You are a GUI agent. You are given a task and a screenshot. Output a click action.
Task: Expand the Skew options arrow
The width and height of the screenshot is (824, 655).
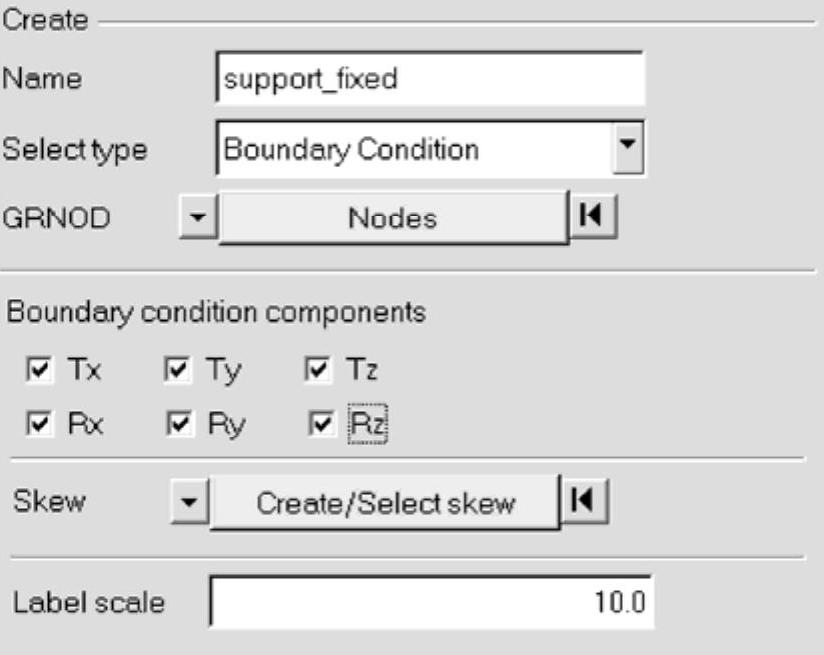[189, 502]
